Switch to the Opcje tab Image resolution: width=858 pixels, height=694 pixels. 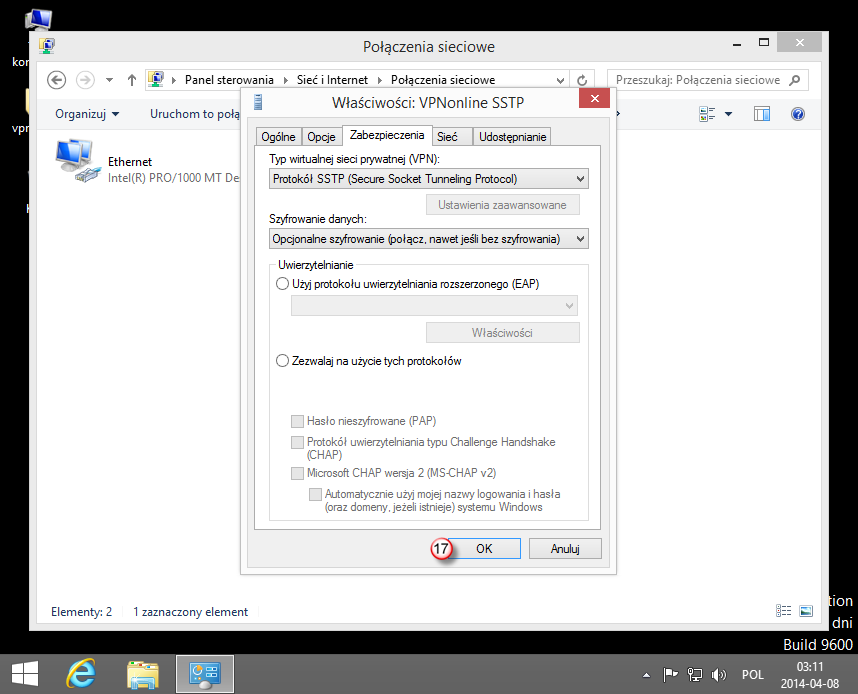[x=321, y=137]
